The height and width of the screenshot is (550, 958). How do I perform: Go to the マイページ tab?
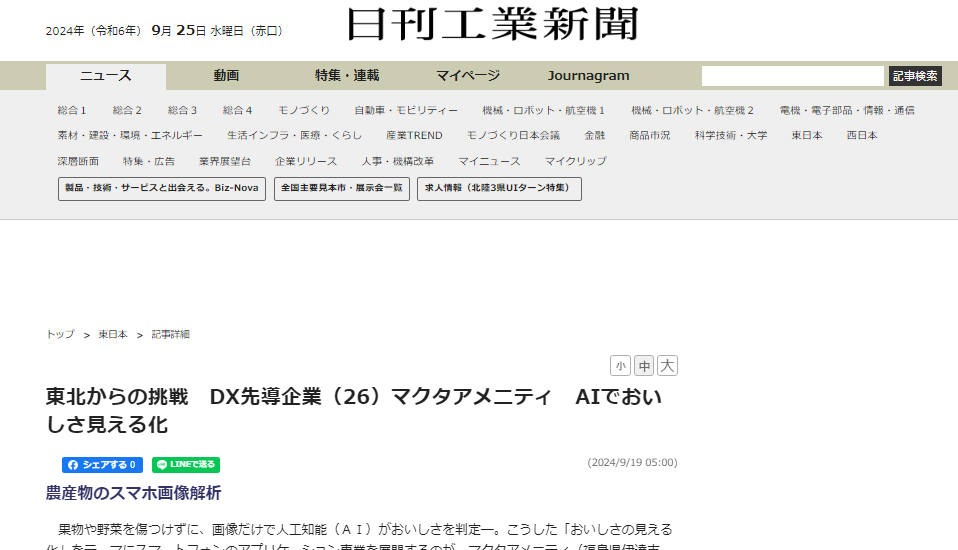point(468,76)
